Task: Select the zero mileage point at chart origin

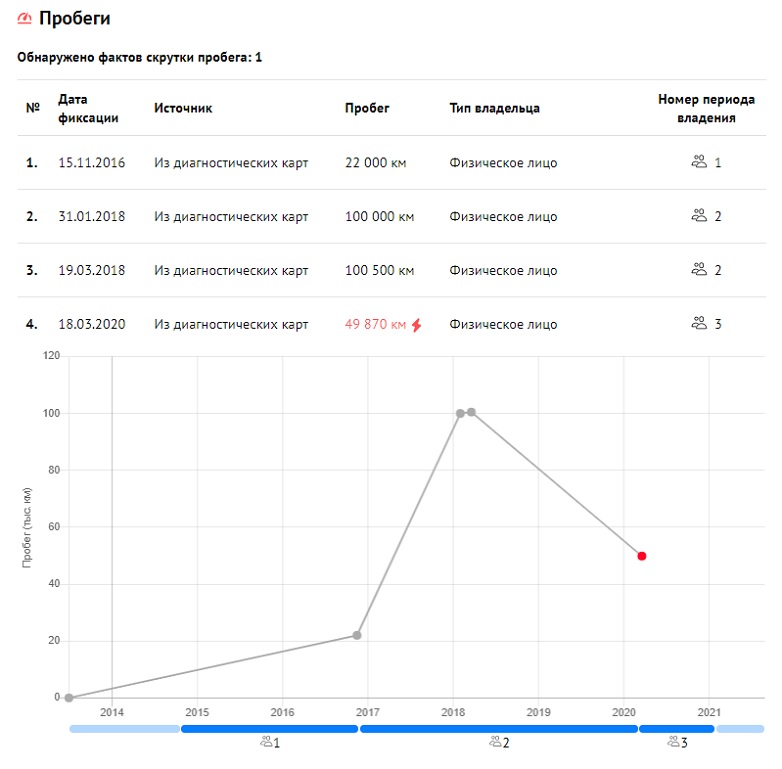Action: tap(69, 698)
